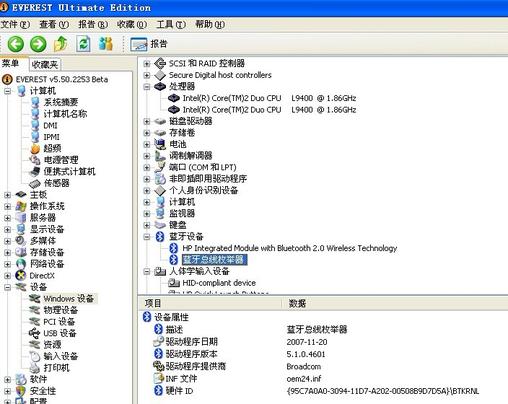This screenshot has height=404, width=508.
Task: Click the 磁盘驱动器 disk icon
Action: (x=160, y=121)
